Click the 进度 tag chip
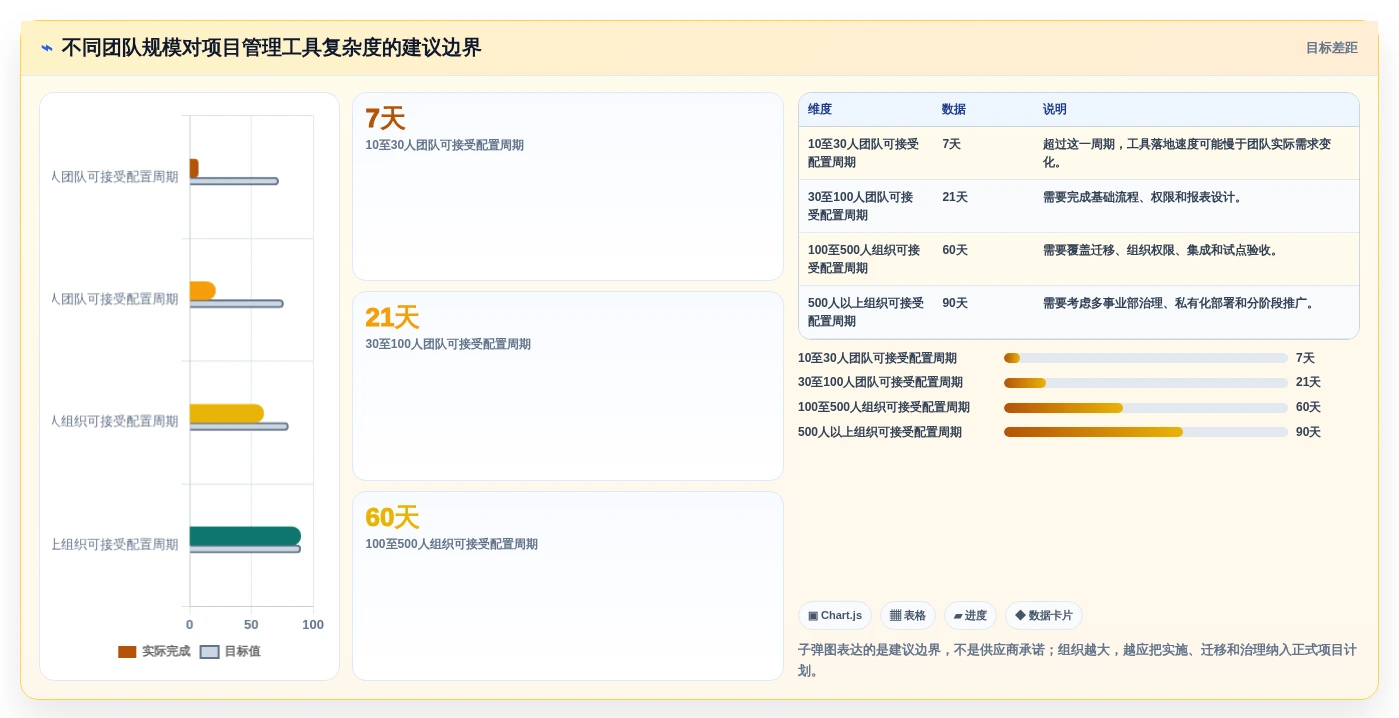Image resolution: width=1399 pixels, height=718 pixels. (x=970, y=616)
